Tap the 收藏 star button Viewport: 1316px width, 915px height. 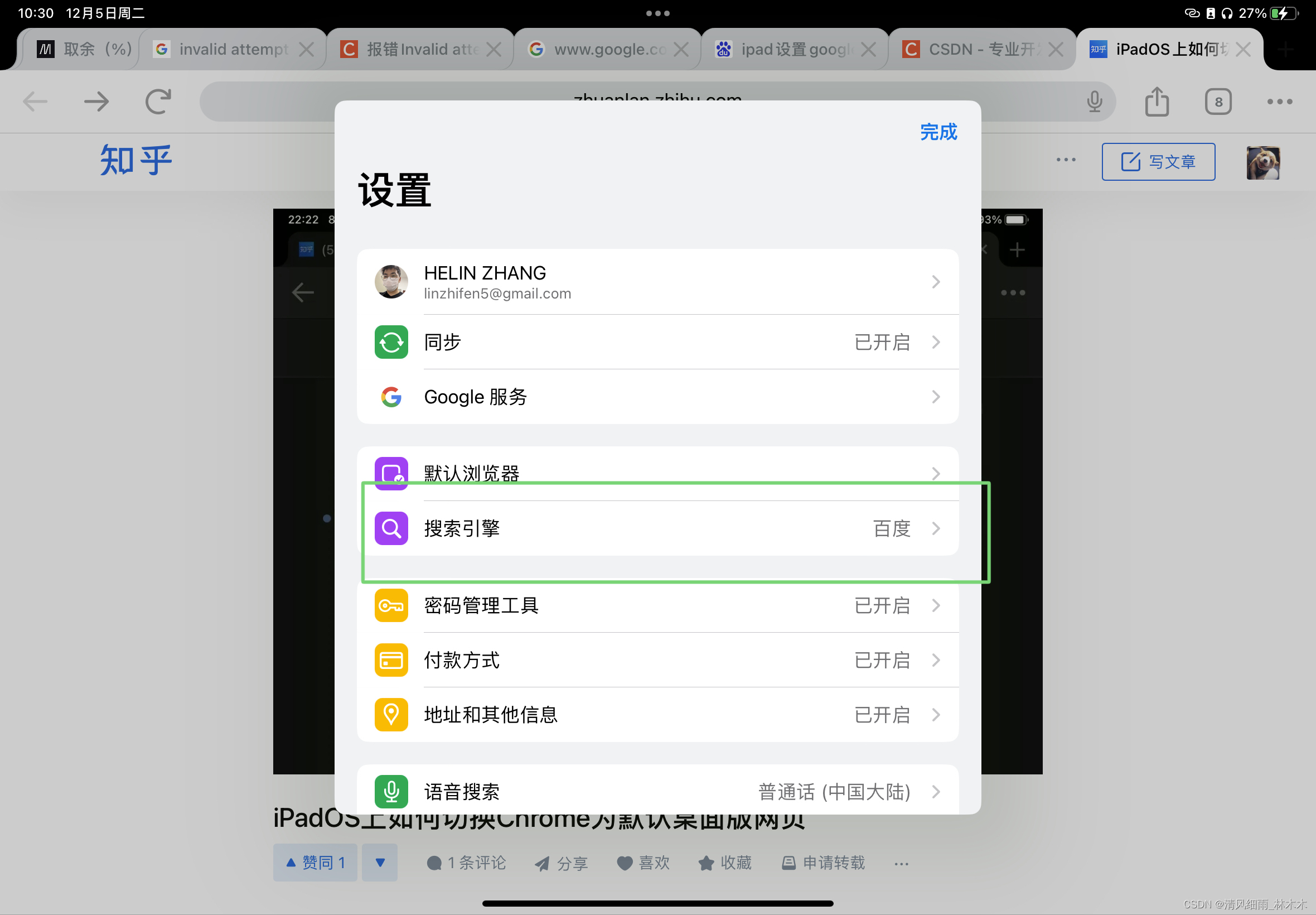[725, 863]
